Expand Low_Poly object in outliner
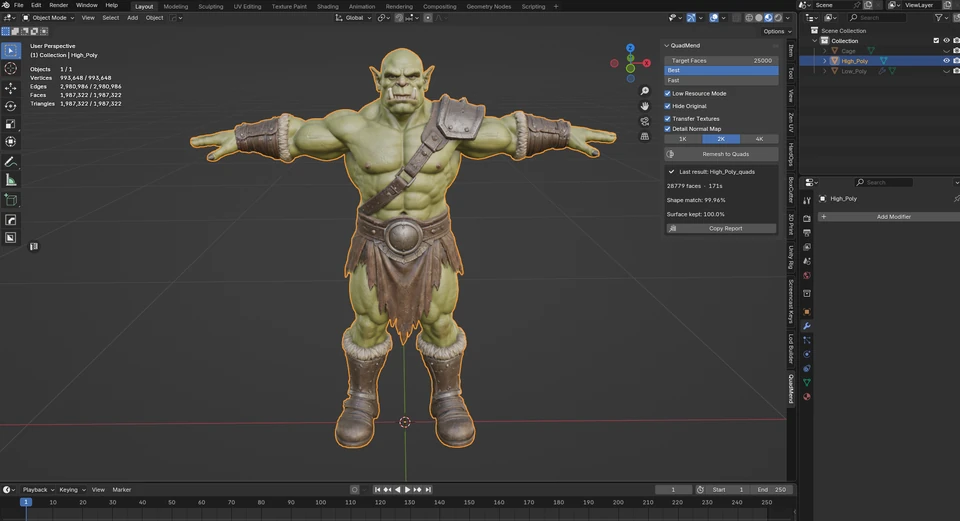 pyautogui.click(x=825, y=71)
